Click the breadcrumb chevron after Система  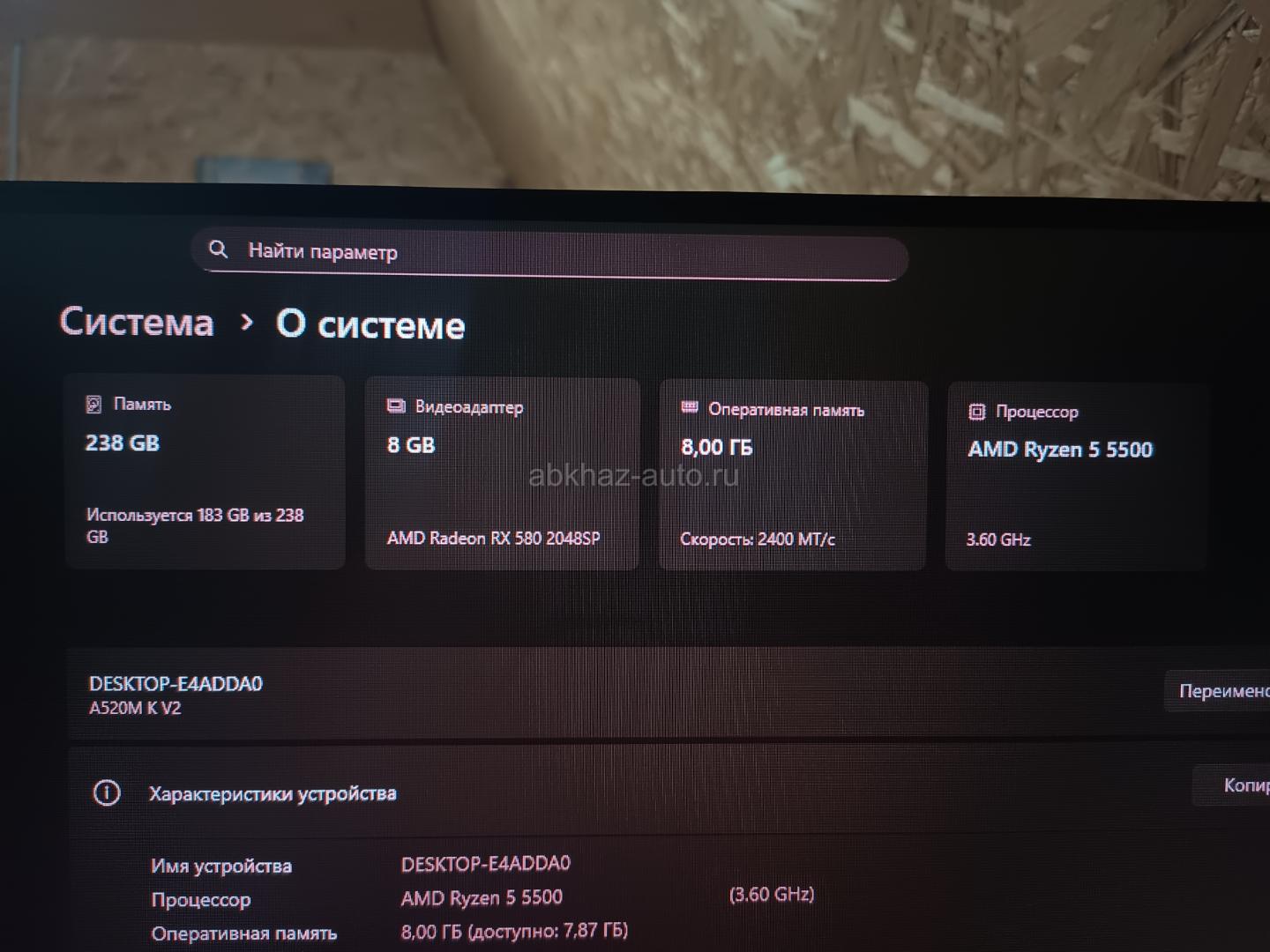tap(247, 323)
